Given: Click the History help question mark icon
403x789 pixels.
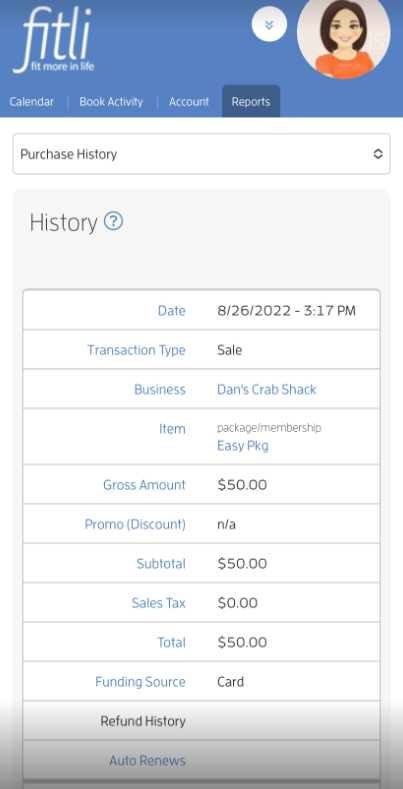Looking at the screenshot, I should [113, 221].
